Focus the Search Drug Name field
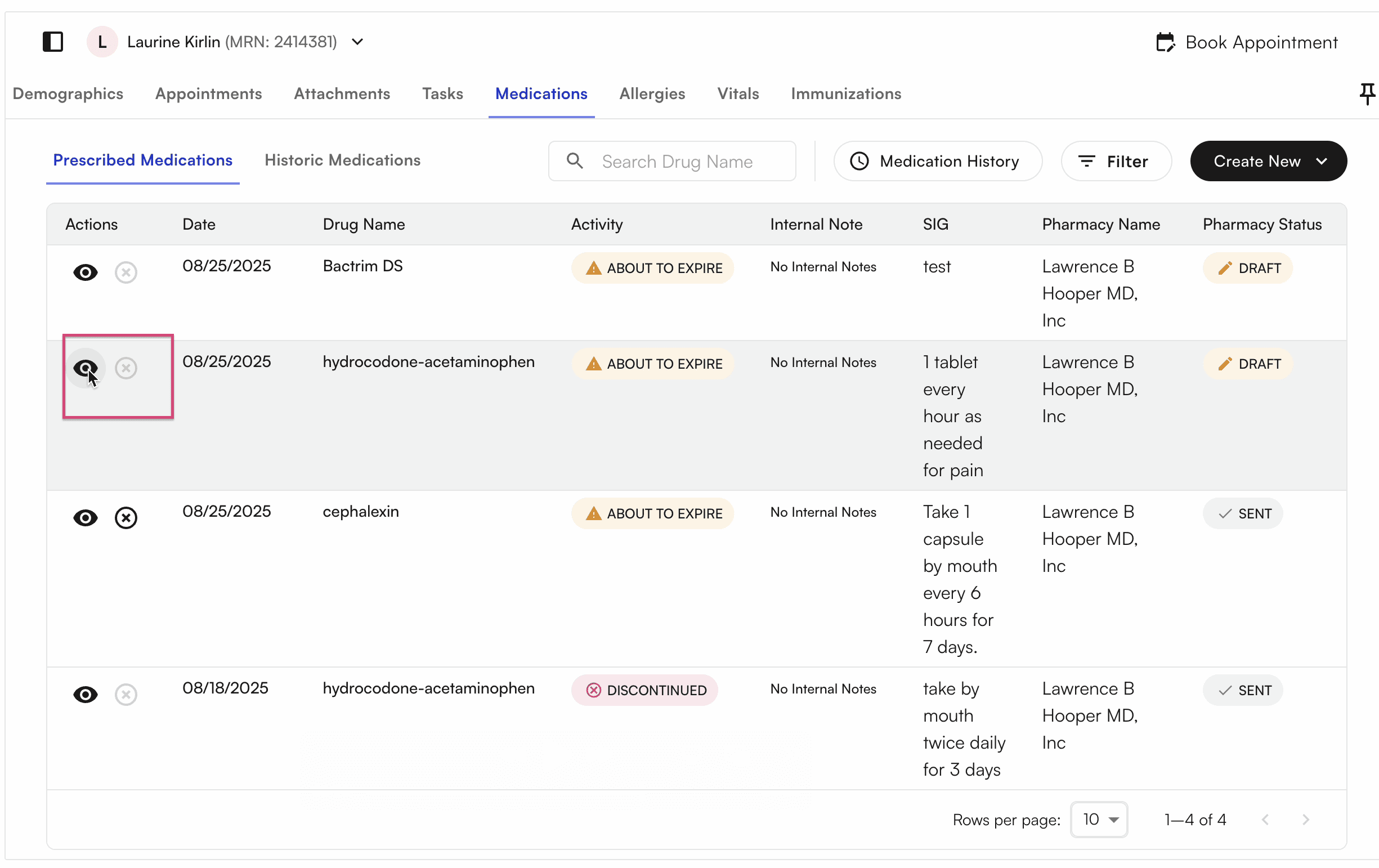 click(687, 161)
